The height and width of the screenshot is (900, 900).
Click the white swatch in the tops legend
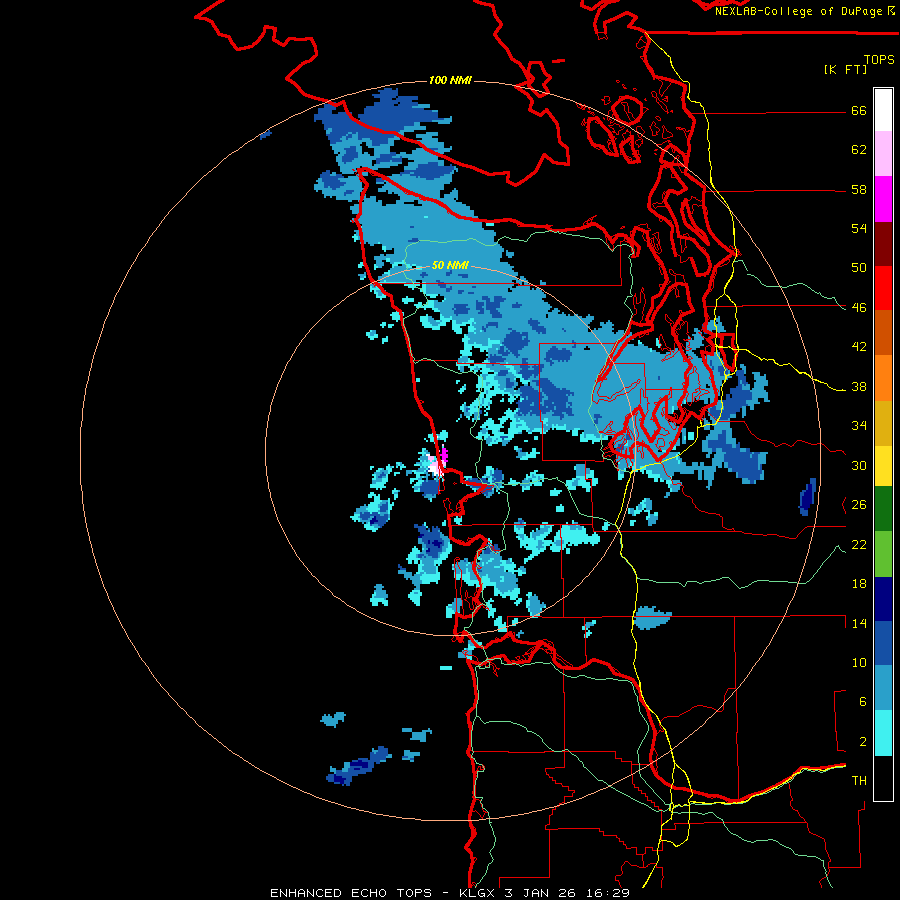(x=883, y=110)
